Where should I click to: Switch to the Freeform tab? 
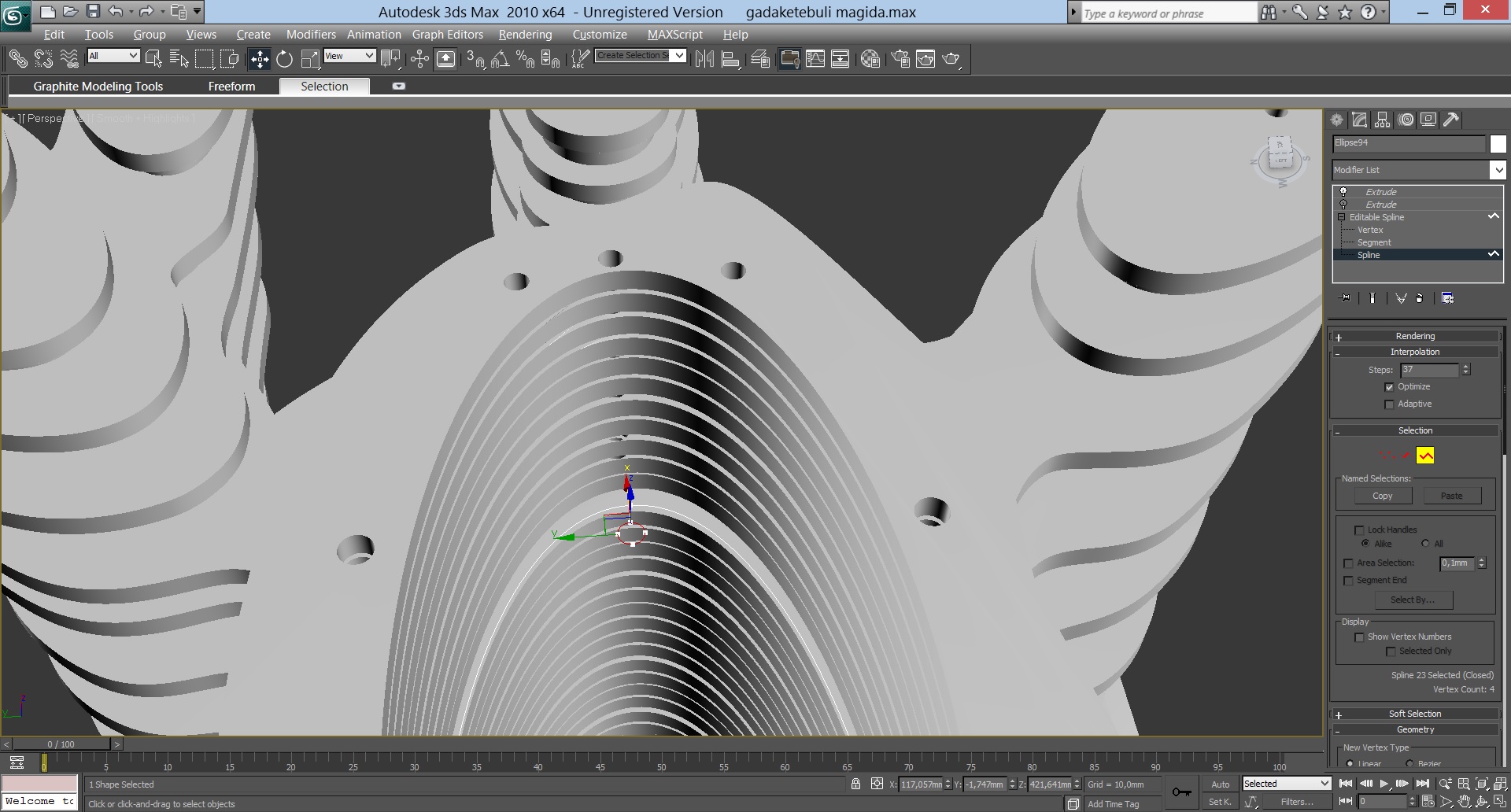click(x=231, y=87)
